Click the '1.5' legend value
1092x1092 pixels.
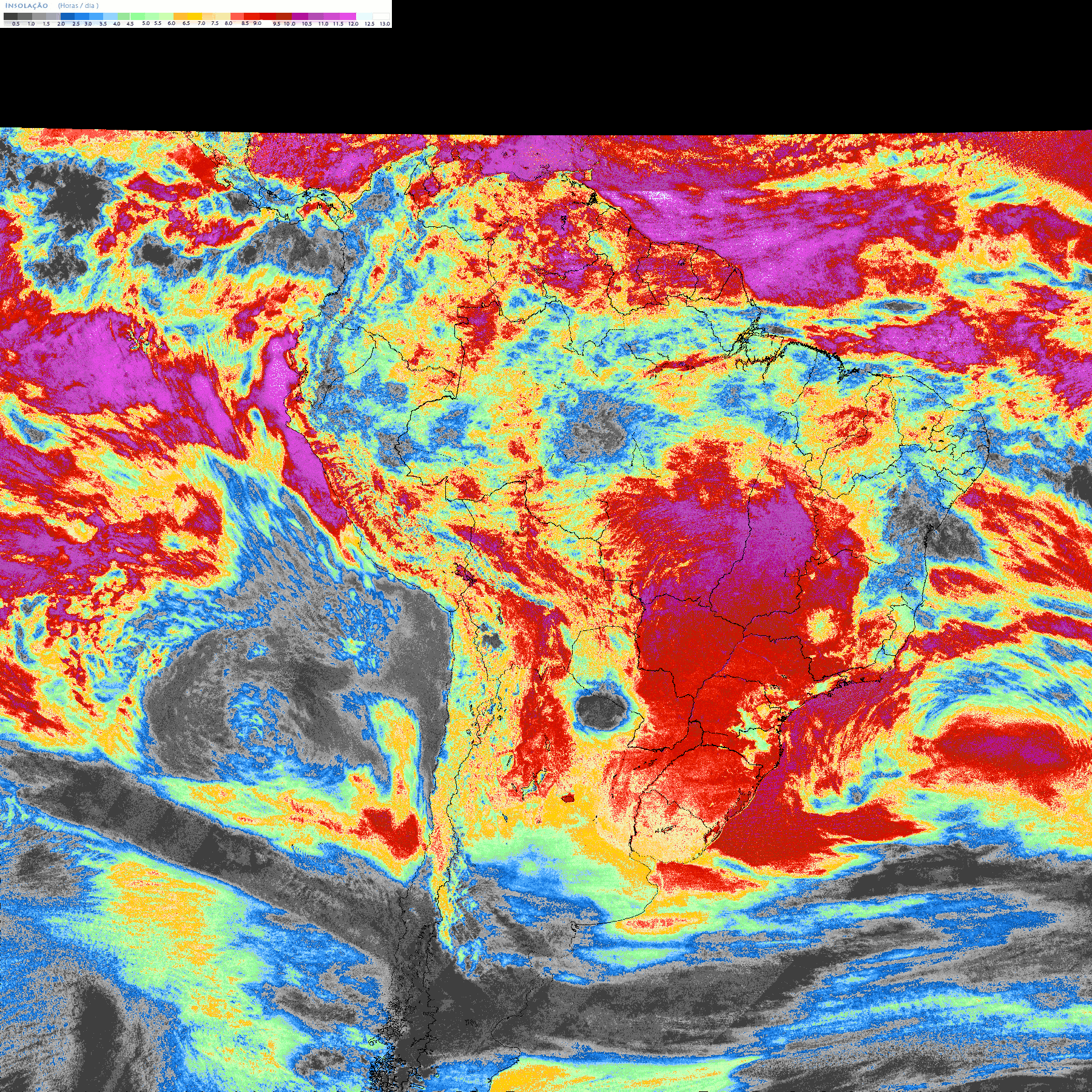(46, 24)
